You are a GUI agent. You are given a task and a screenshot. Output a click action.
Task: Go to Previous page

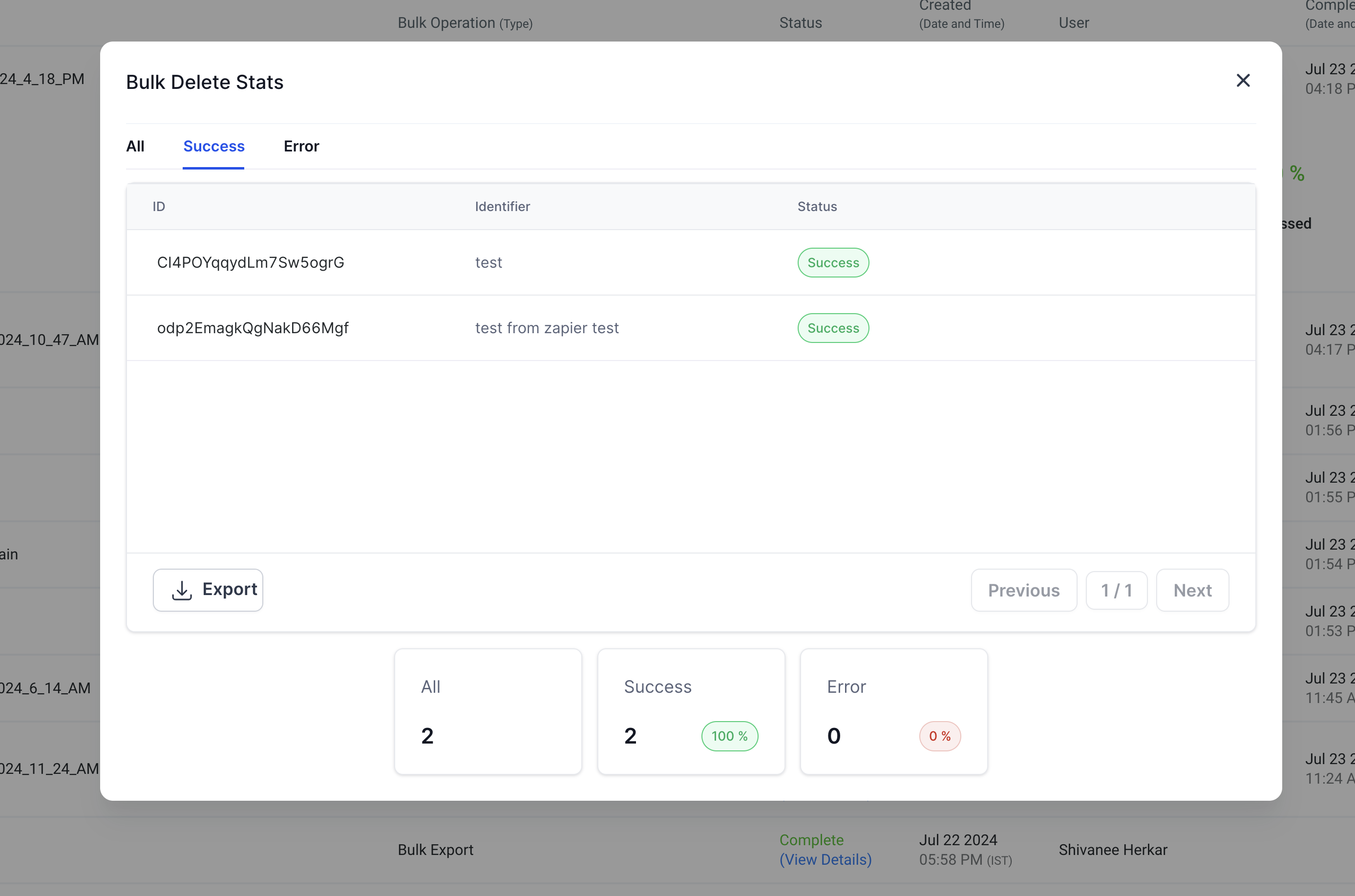pyautogui.click(x=1023, y=590)
